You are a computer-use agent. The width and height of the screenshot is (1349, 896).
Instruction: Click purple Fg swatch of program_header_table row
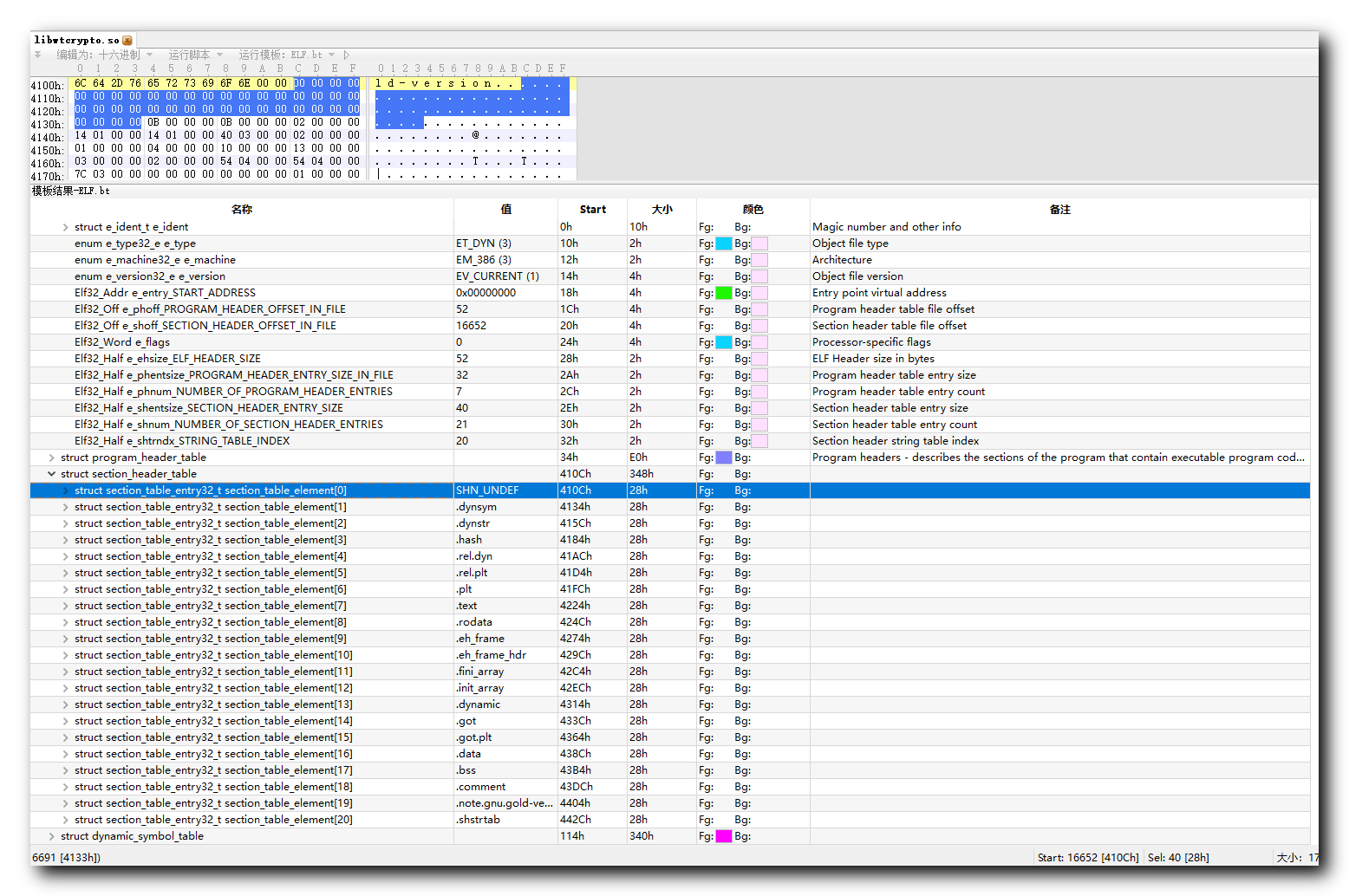pos(723,458)
